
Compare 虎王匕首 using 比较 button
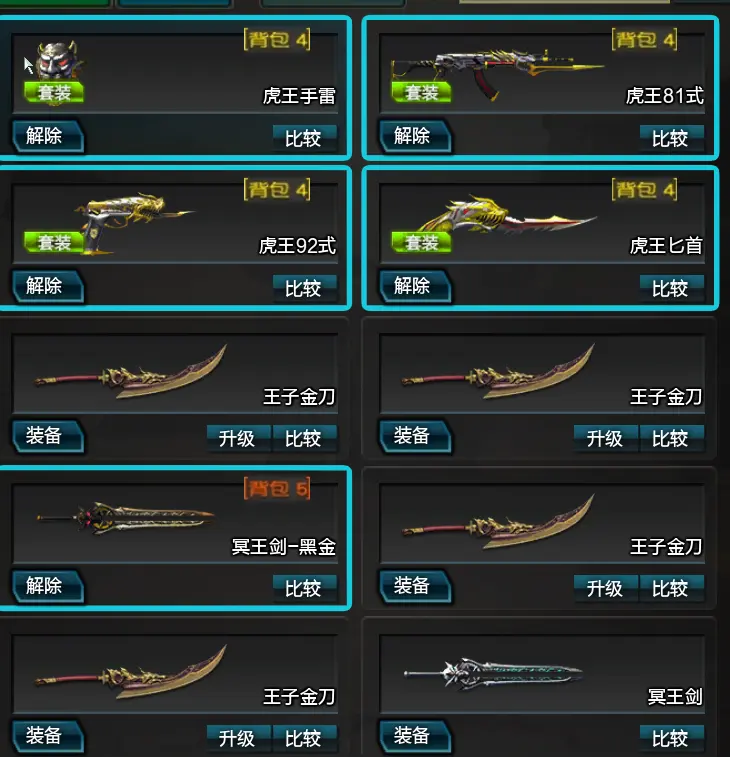coord(672,288)
